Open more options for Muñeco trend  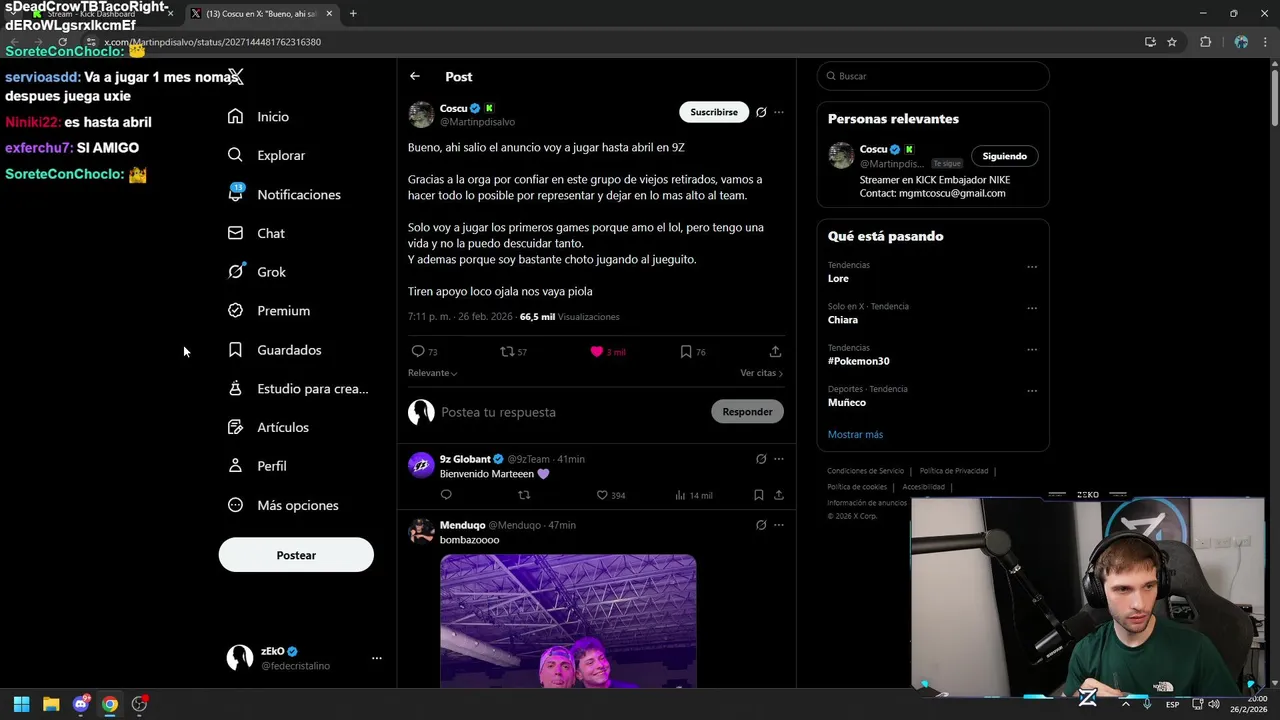click(x=1032, y=391)
